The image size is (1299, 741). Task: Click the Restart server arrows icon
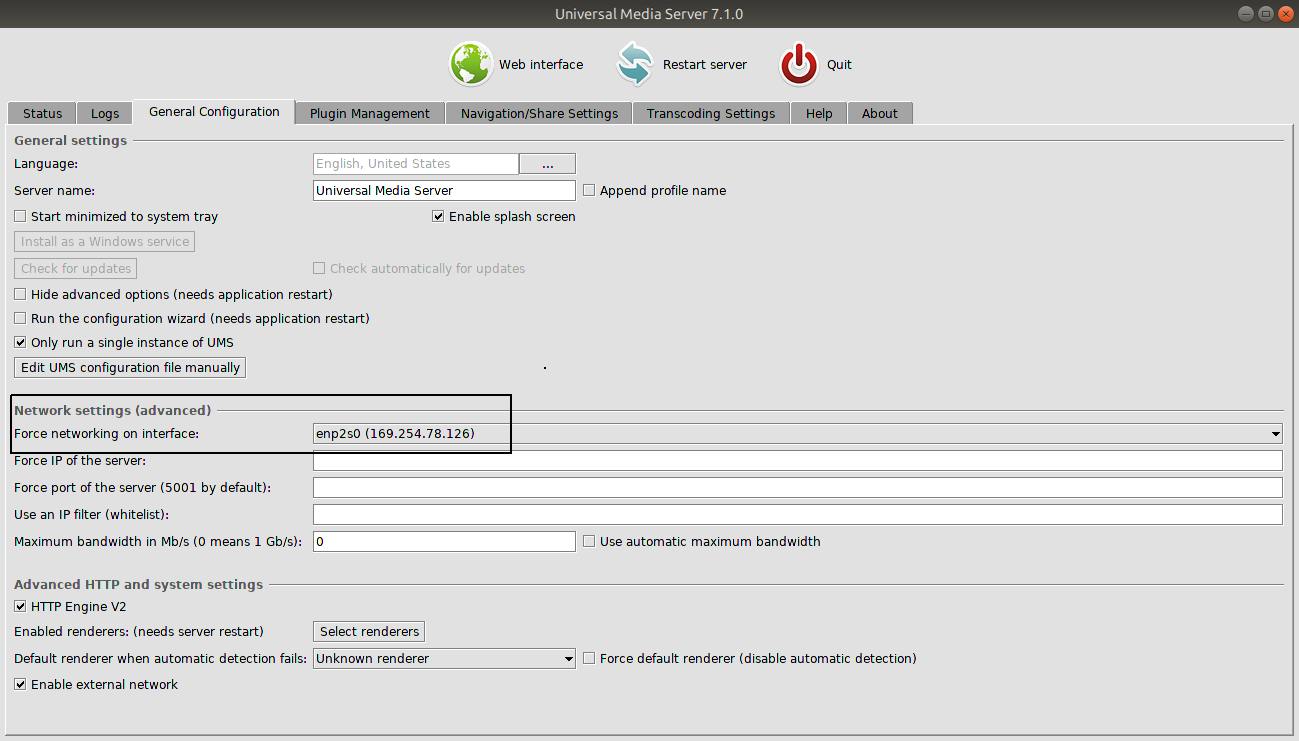[x=634, y=64]
